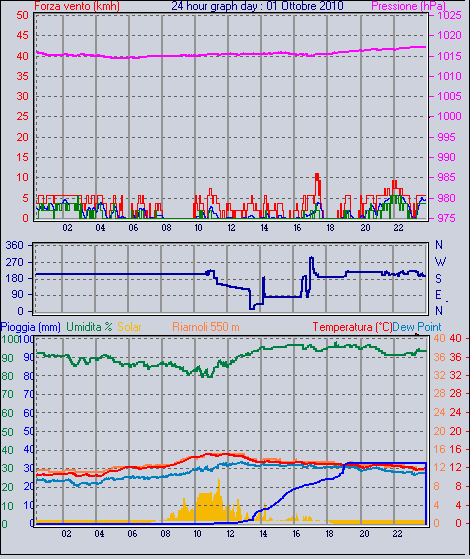This screenshot has height=559, width=470.
Task: Click the 'Temperatura (°C)' legend label
Action: coord(352,327)
